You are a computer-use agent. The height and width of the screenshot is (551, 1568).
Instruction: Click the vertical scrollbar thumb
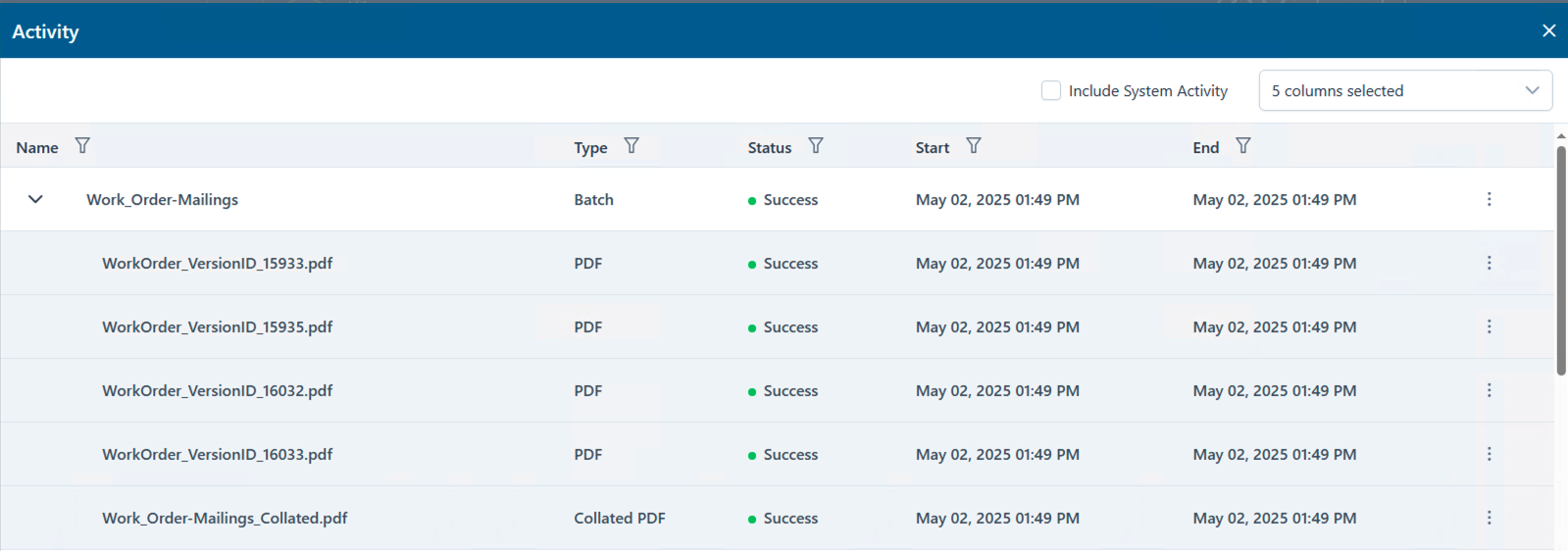point(1561,261)
